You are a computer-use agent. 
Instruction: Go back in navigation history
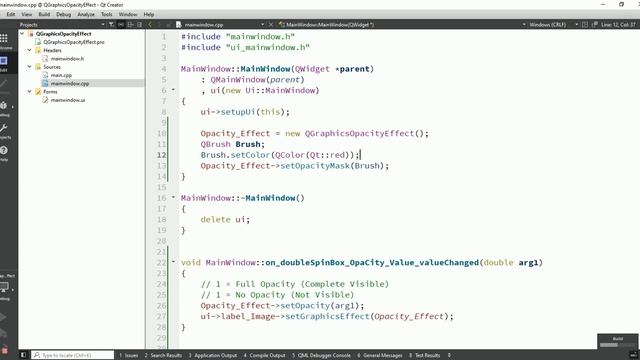click(150, 24)
